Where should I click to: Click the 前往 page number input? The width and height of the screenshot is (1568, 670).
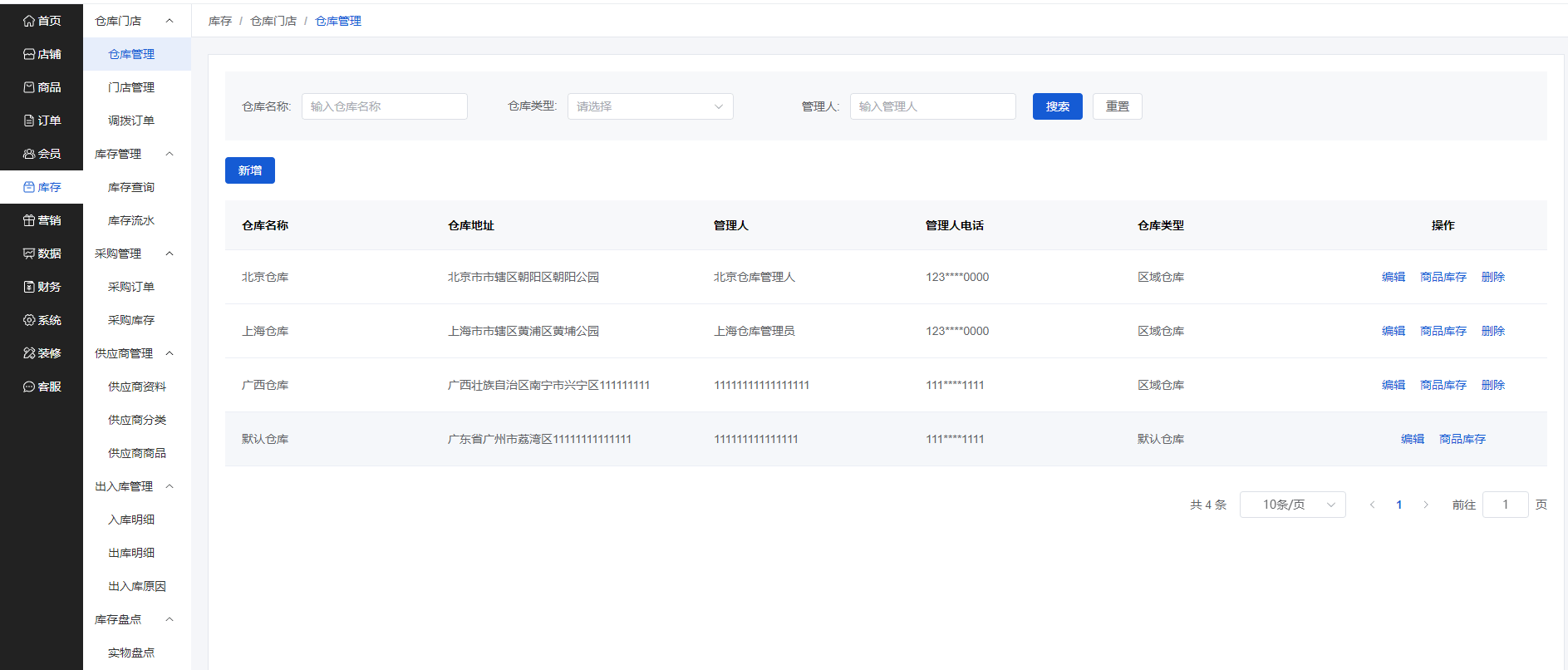[x=1506, y=505]
